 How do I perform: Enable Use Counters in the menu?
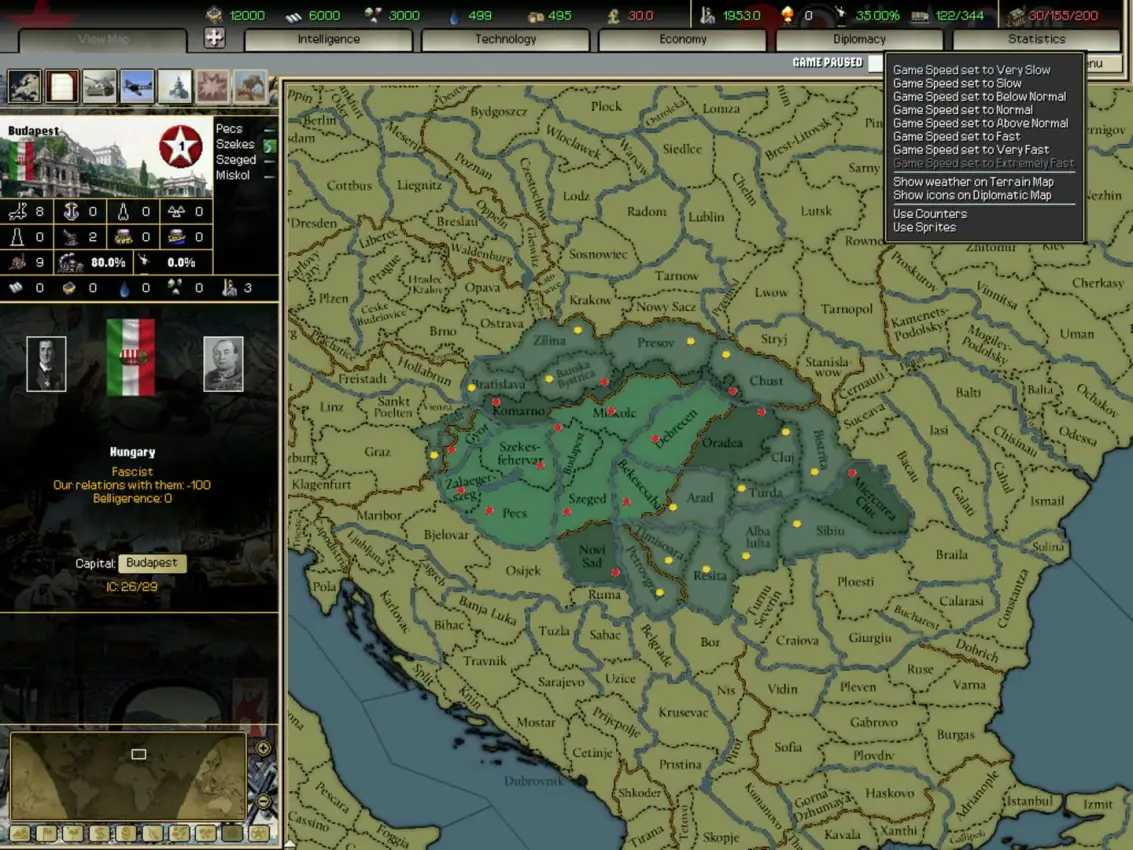[x=929, y=213]
